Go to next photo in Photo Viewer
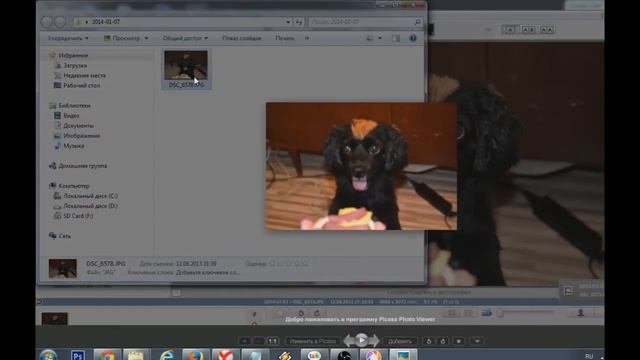Viewport: 640px width, 360px height. [374, 340]
